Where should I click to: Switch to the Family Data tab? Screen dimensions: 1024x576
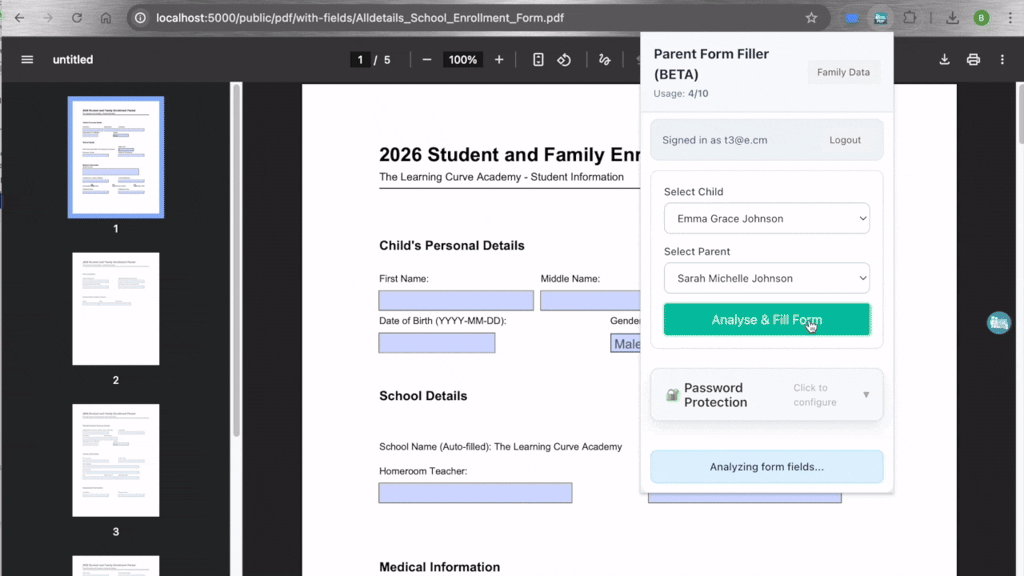coord(843,71)
